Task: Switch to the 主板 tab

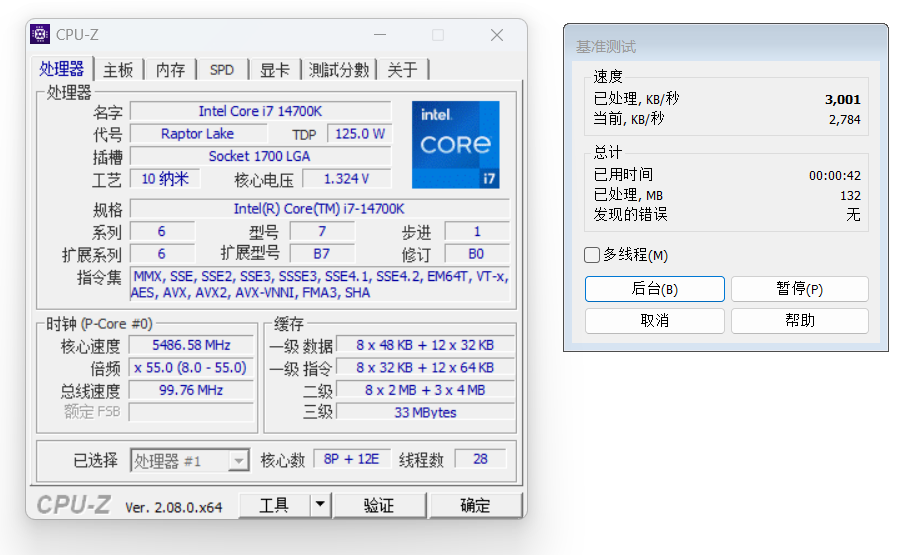Action: (119, 70)
